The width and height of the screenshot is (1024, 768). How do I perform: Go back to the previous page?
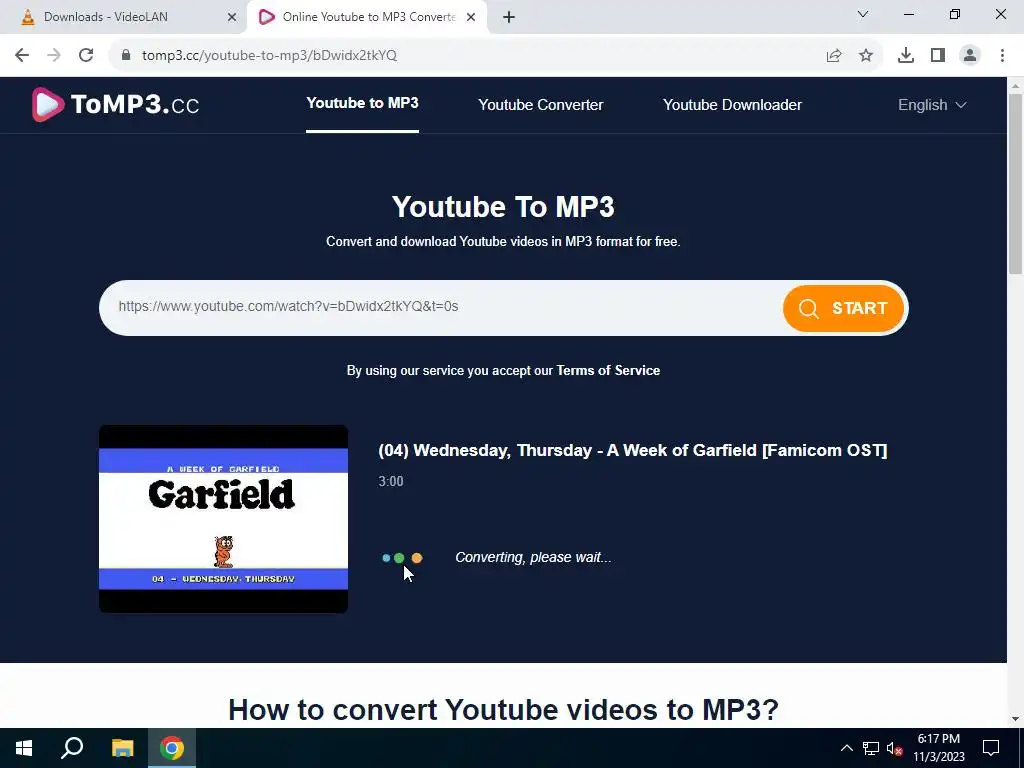coord(22,56)
